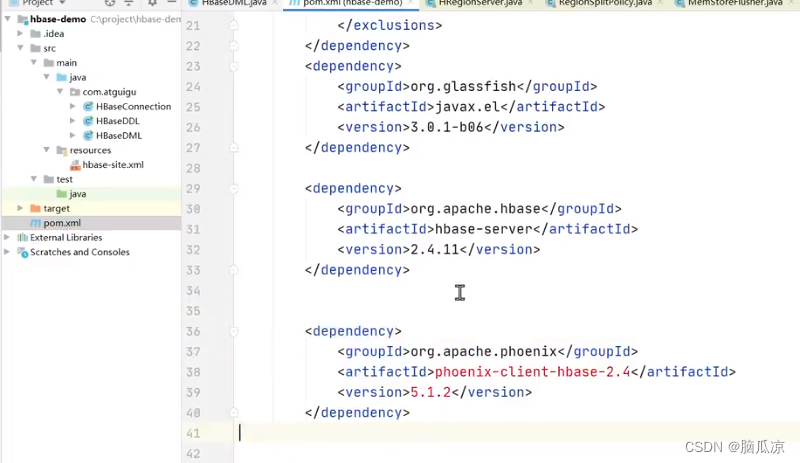The width and height of the screenshot is (800, 463).
Task: Click the hbase-site.xml file icon
Action: click(75, 165)
